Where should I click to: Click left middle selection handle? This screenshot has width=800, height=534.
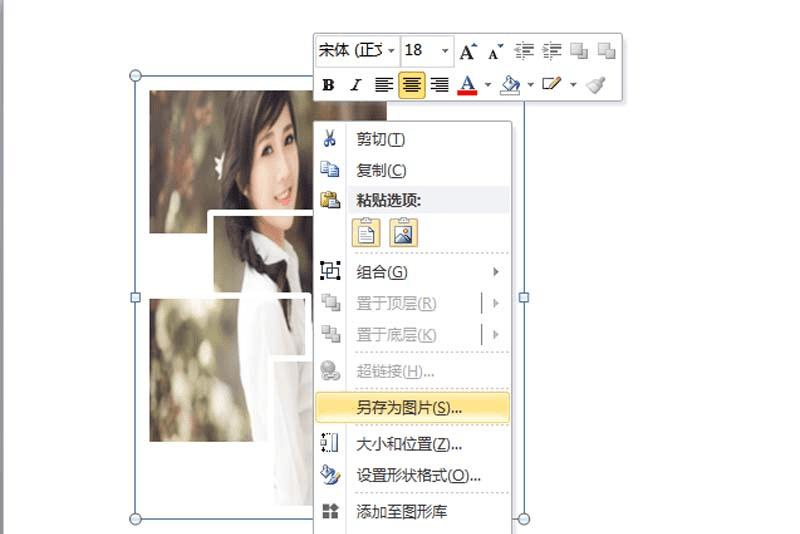tap(135, 297)
